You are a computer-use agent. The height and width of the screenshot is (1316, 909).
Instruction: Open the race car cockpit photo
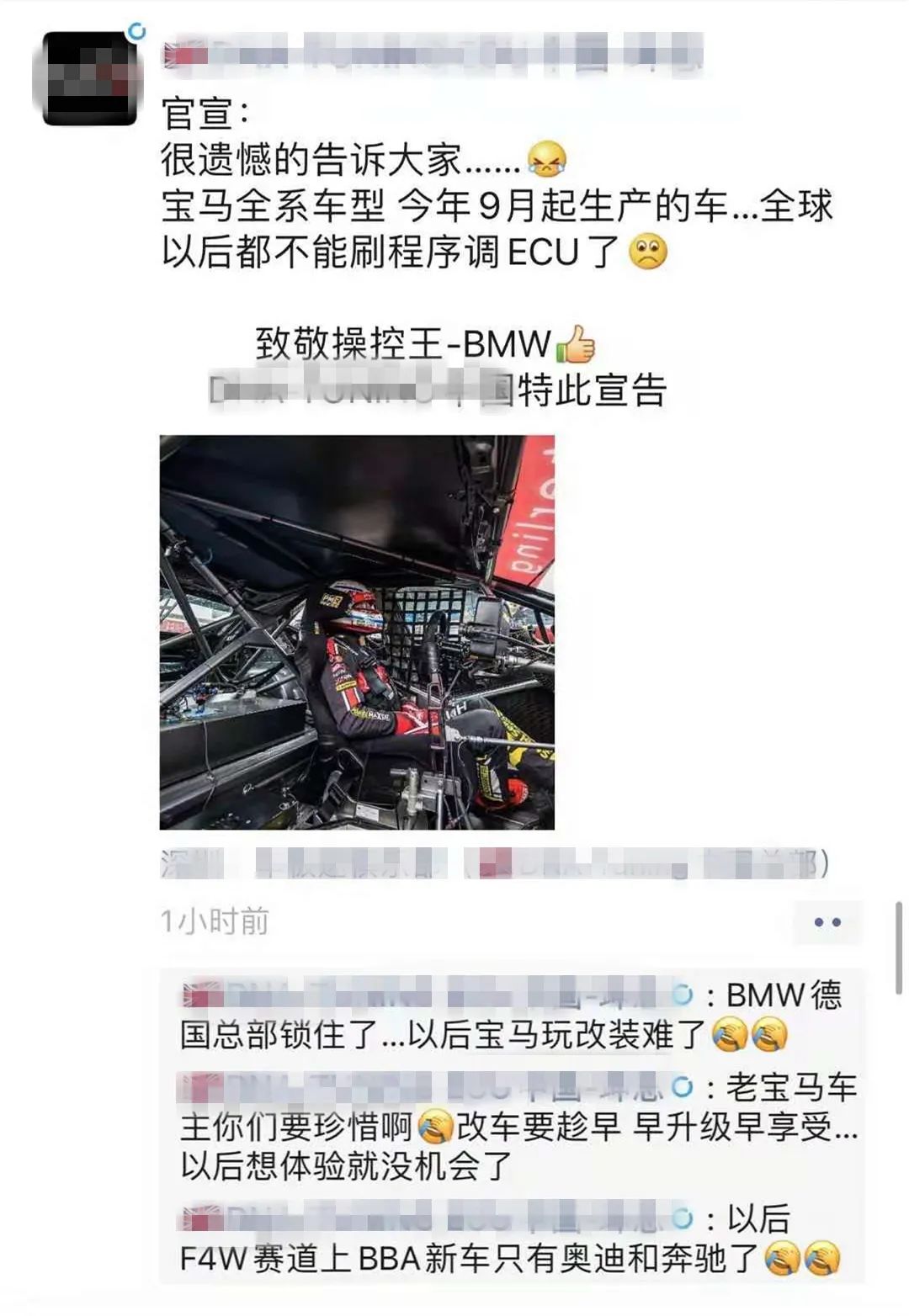click(357, 632)
